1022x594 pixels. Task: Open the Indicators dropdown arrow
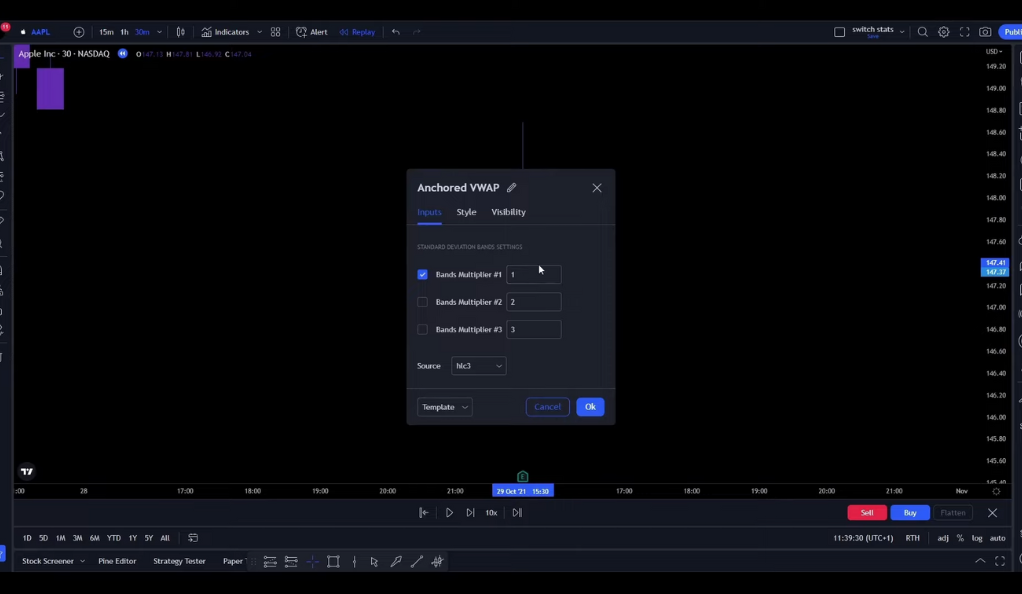coord(260,32)
